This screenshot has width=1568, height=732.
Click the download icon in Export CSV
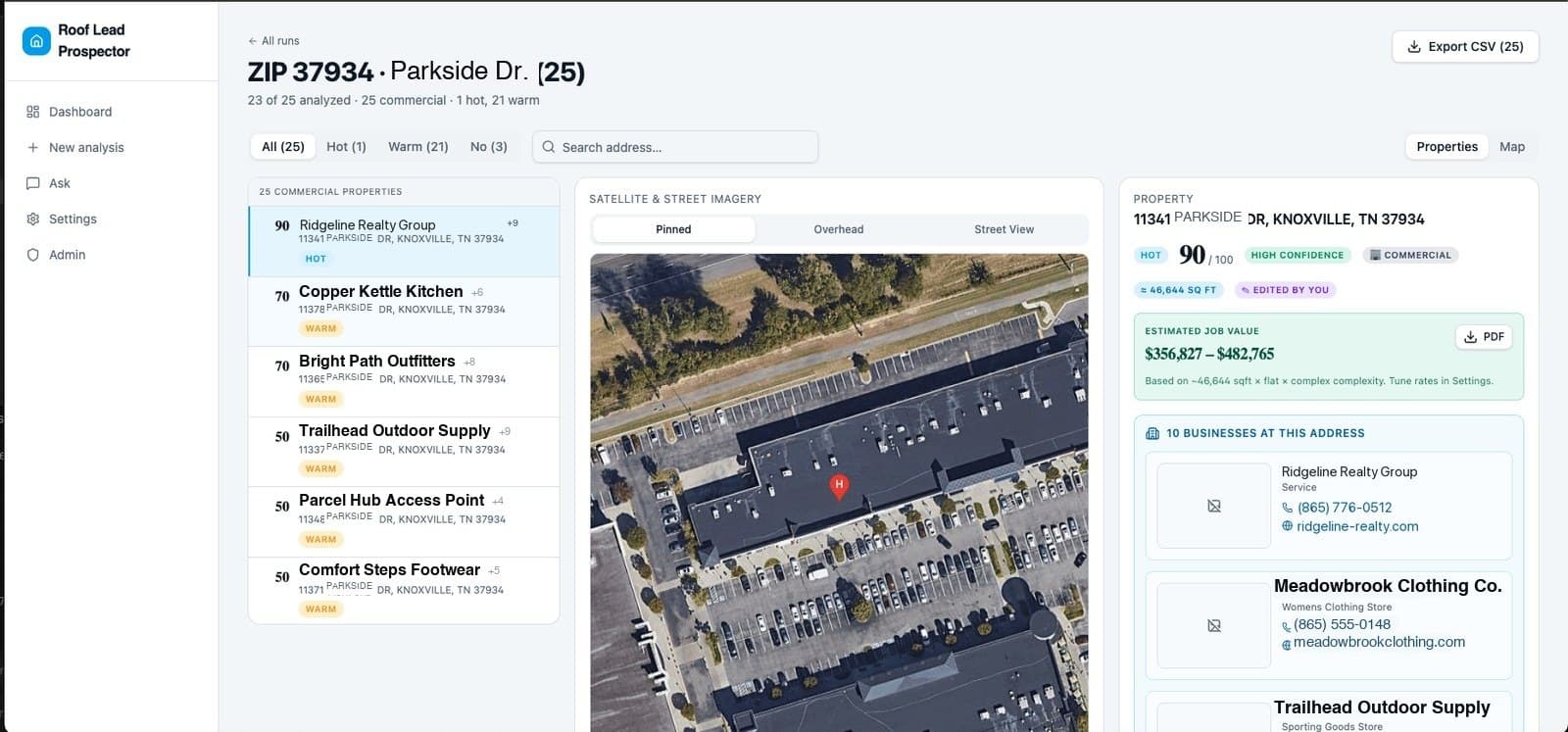(x=1414, y=46)
